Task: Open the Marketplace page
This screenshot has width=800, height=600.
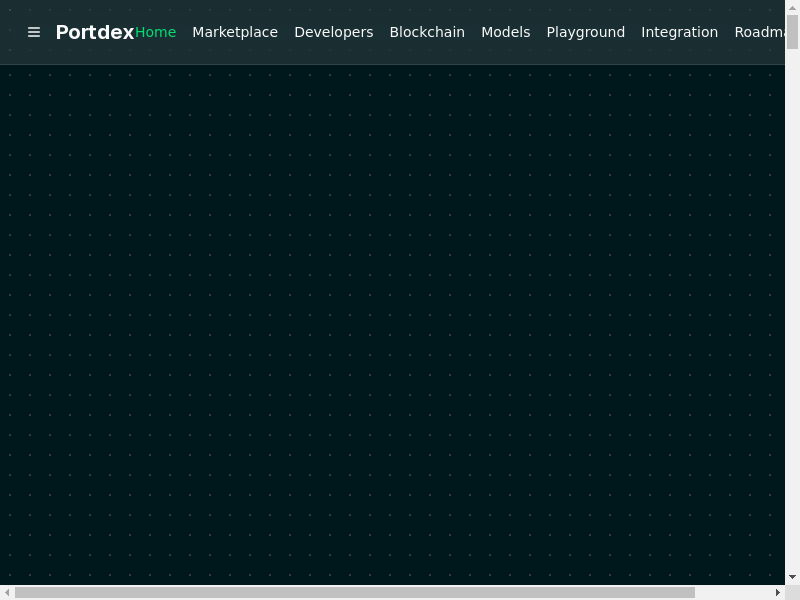Action: [x=235, y=32]
